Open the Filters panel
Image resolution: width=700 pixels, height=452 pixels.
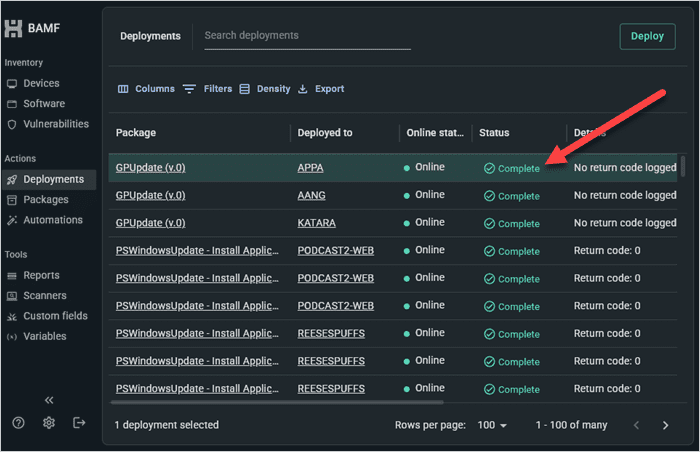[208, 89]
